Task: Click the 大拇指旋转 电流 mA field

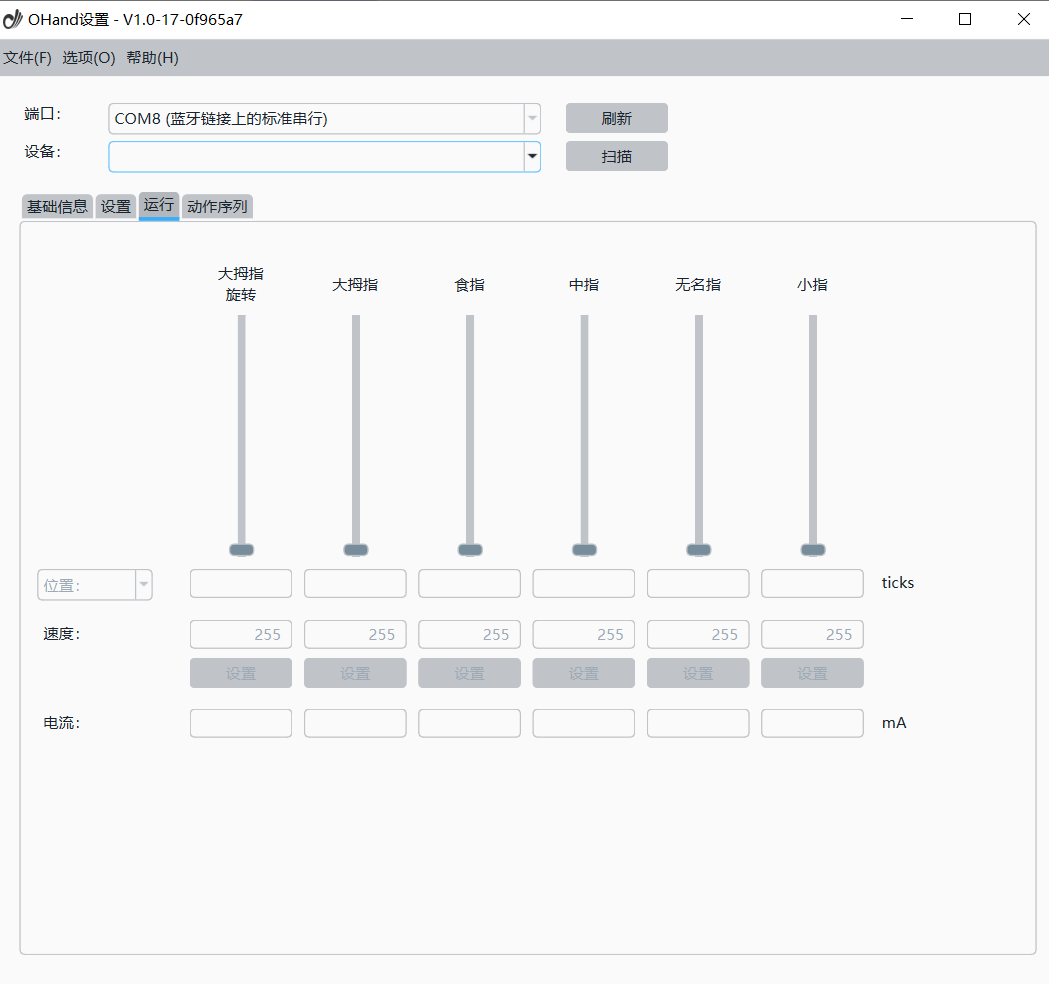Action: pos(241,723)
